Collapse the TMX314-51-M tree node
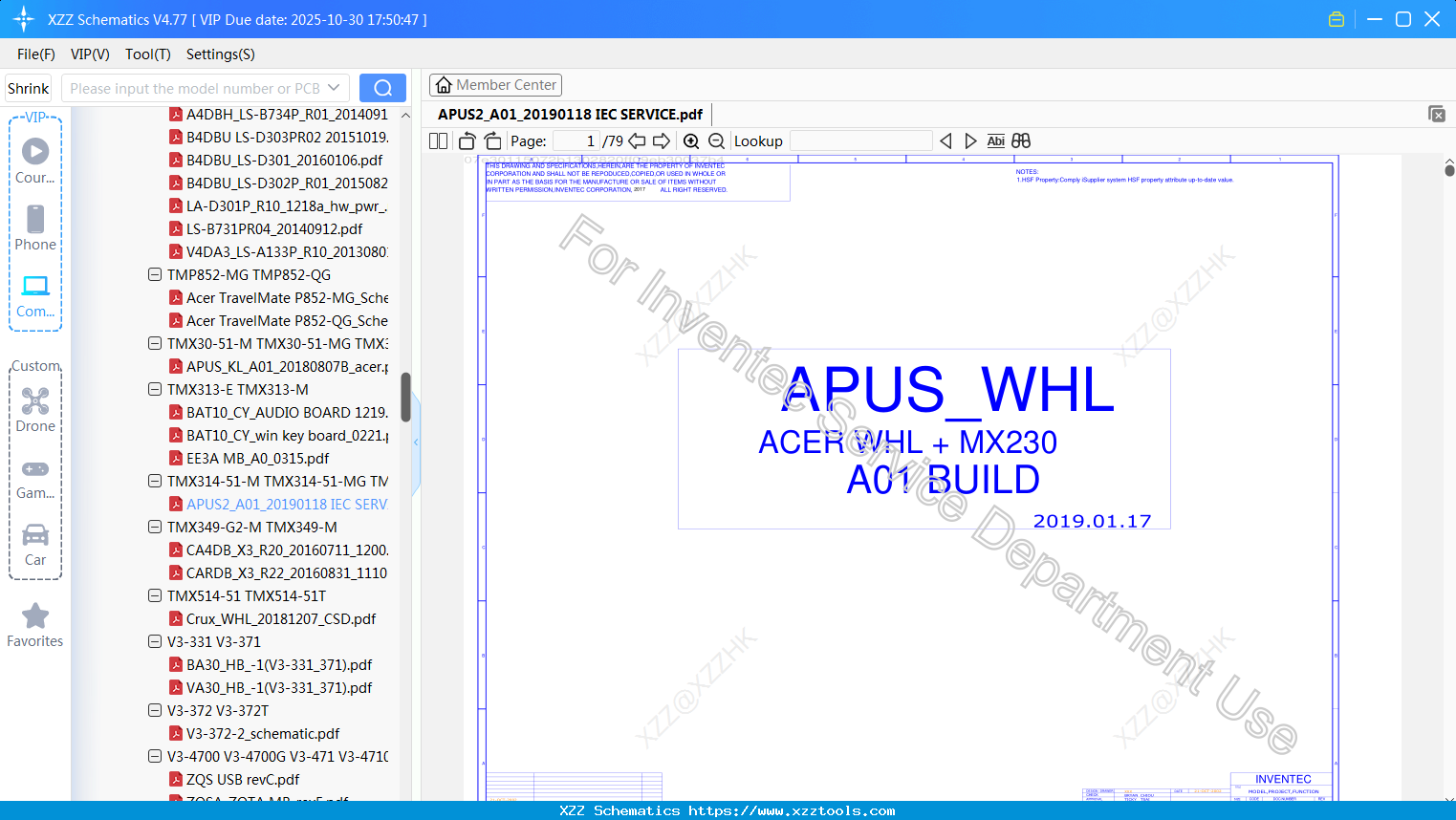Screen dimensions: 1456x820 click(x=155, y=482)
